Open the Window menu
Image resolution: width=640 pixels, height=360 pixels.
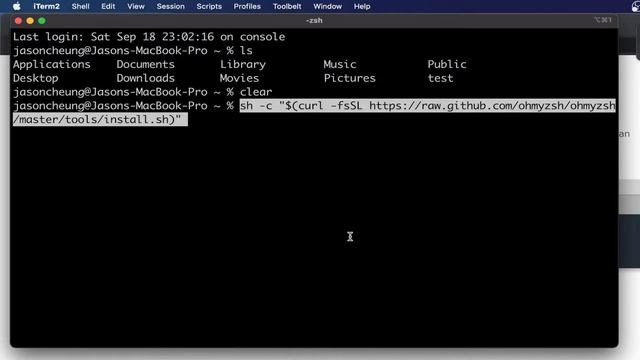[327, 7]
